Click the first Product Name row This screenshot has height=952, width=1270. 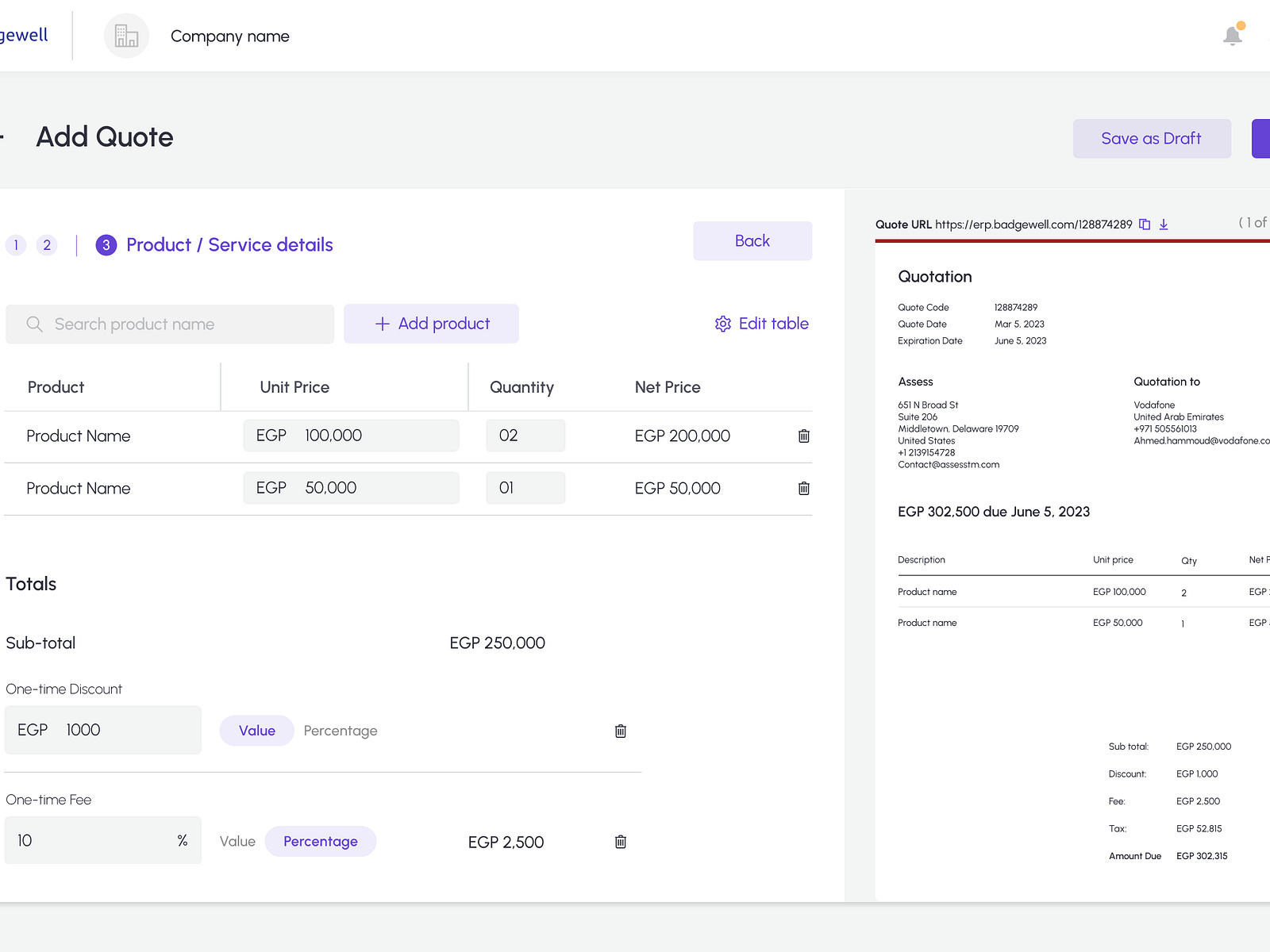[79, 436]
